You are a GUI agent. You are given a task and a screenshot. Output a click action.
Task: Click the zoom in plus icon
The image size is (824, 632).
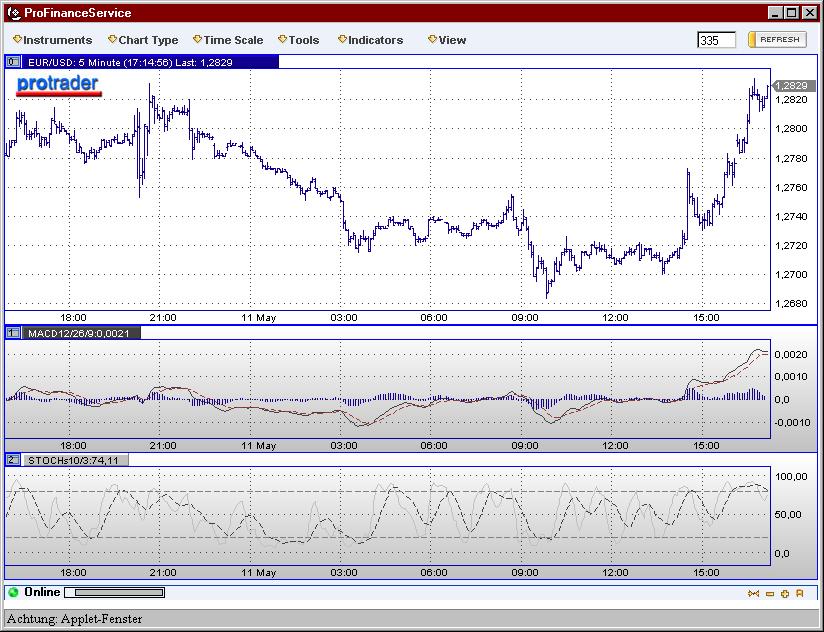(x=785, y=594)
